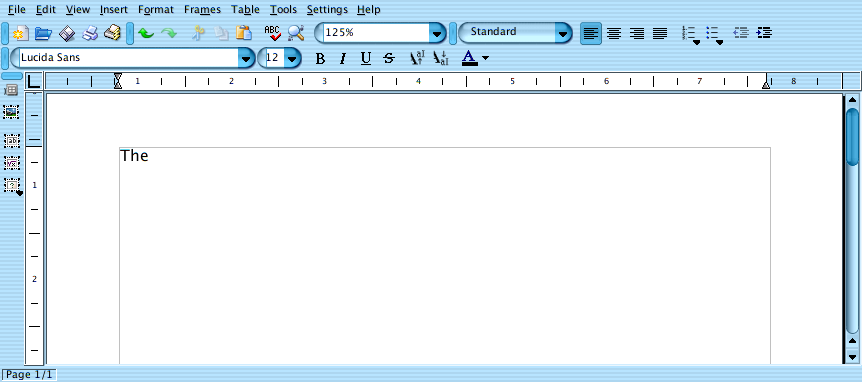Insert a picture frame from side toolbar
Image resolution: width=862 pixels, height=382 pixels.
click(x=11, y=112)
